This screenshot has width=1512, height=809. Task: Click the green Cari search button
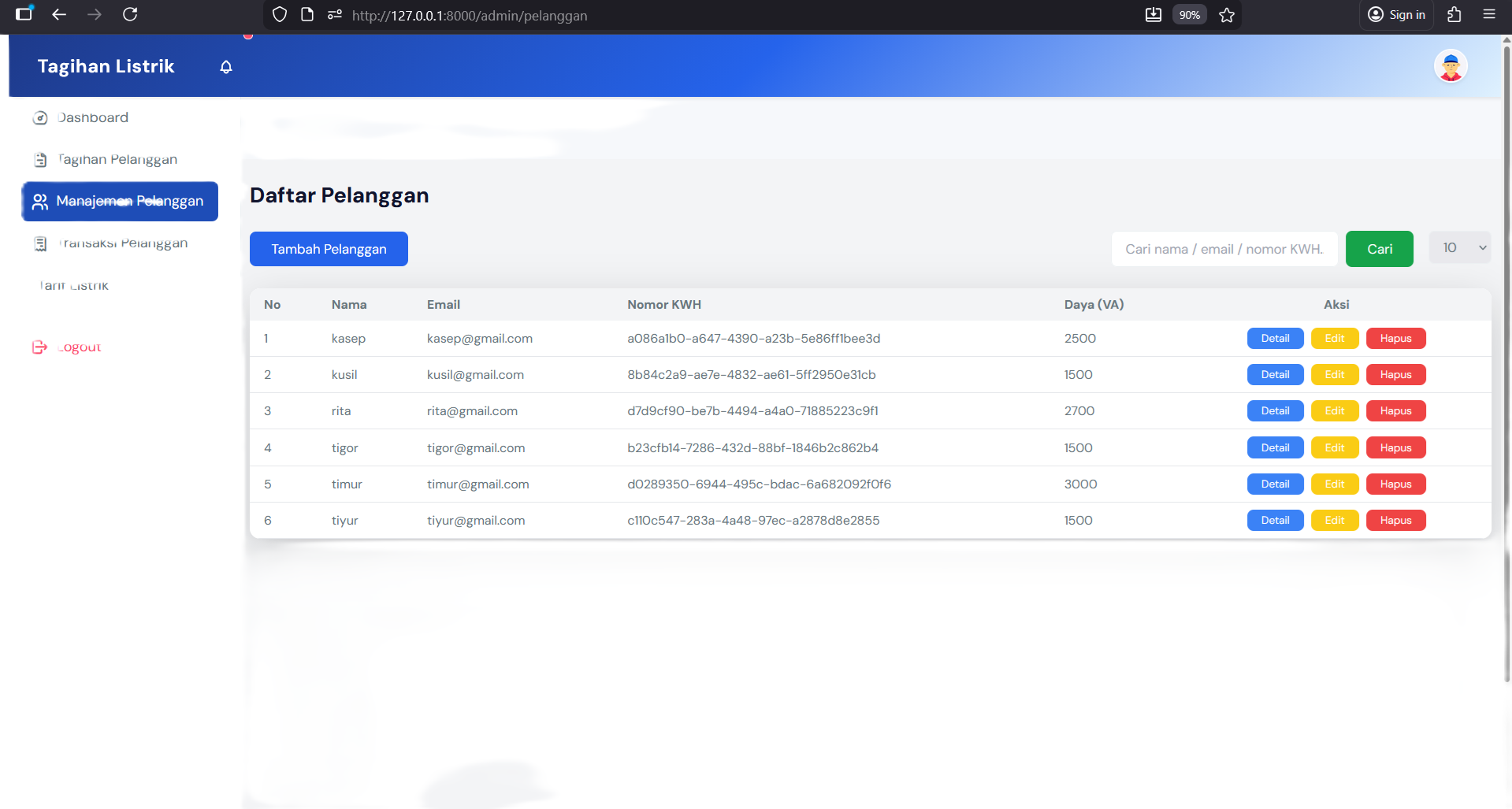[x=1379, y=249]
